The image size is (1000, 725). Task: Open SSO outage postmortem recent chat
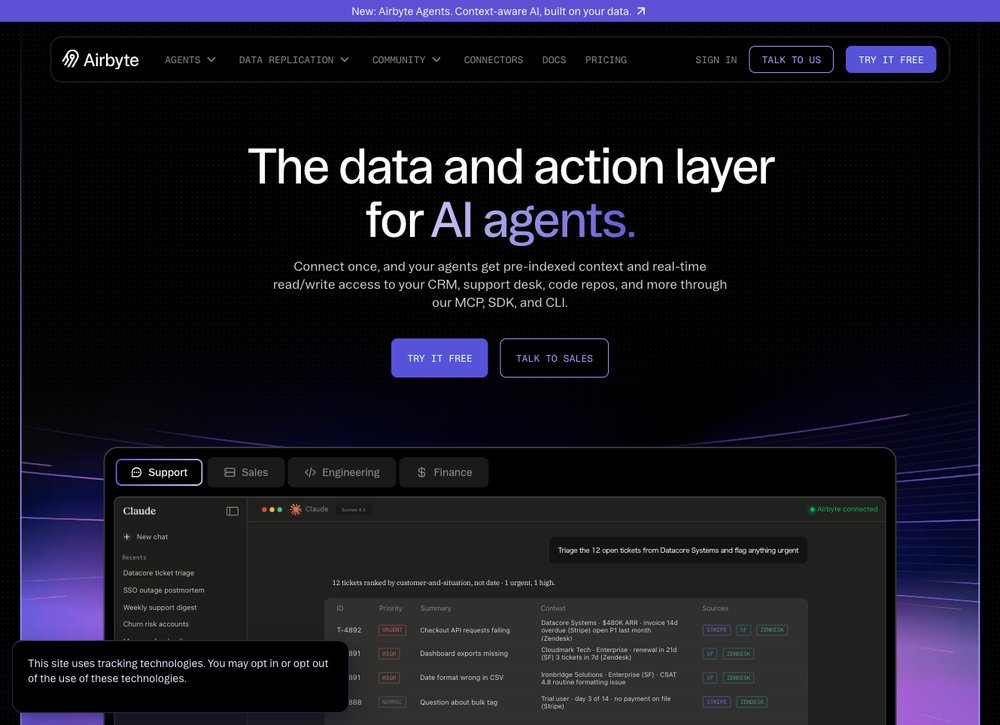point(163,590)
